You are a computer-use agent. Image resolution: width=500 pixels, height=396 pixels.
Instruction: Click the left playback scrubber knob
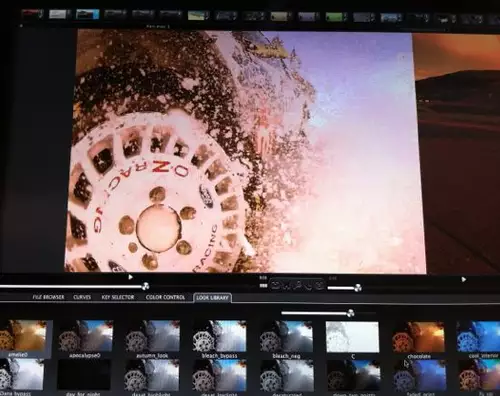(145, 286)
